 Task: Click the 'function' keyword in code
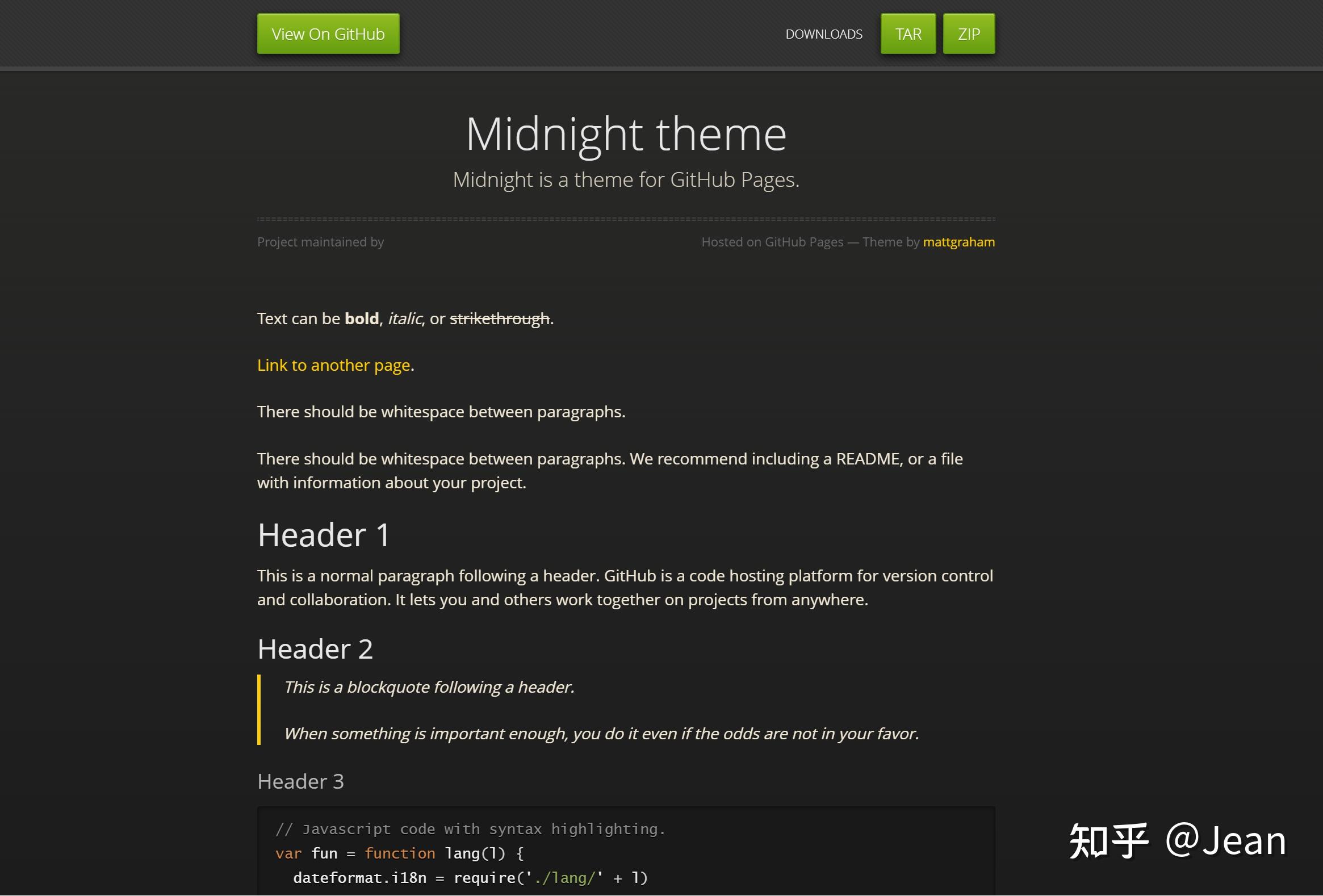[x=400, y=854]
